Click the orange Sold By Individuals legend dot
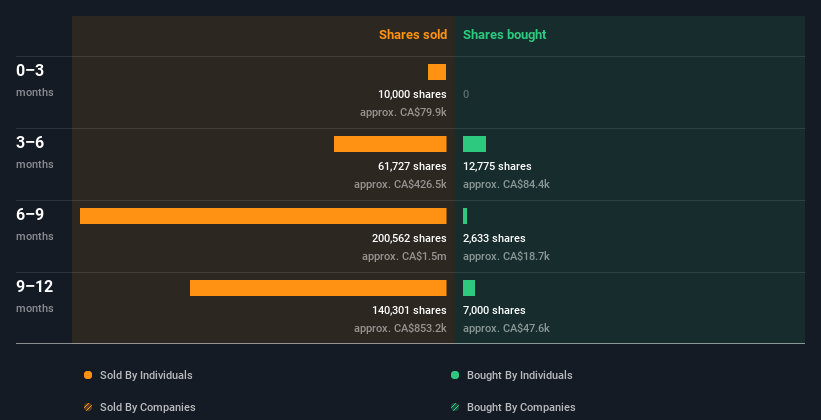This screenshot has width=821, height=420. (88, 375)
